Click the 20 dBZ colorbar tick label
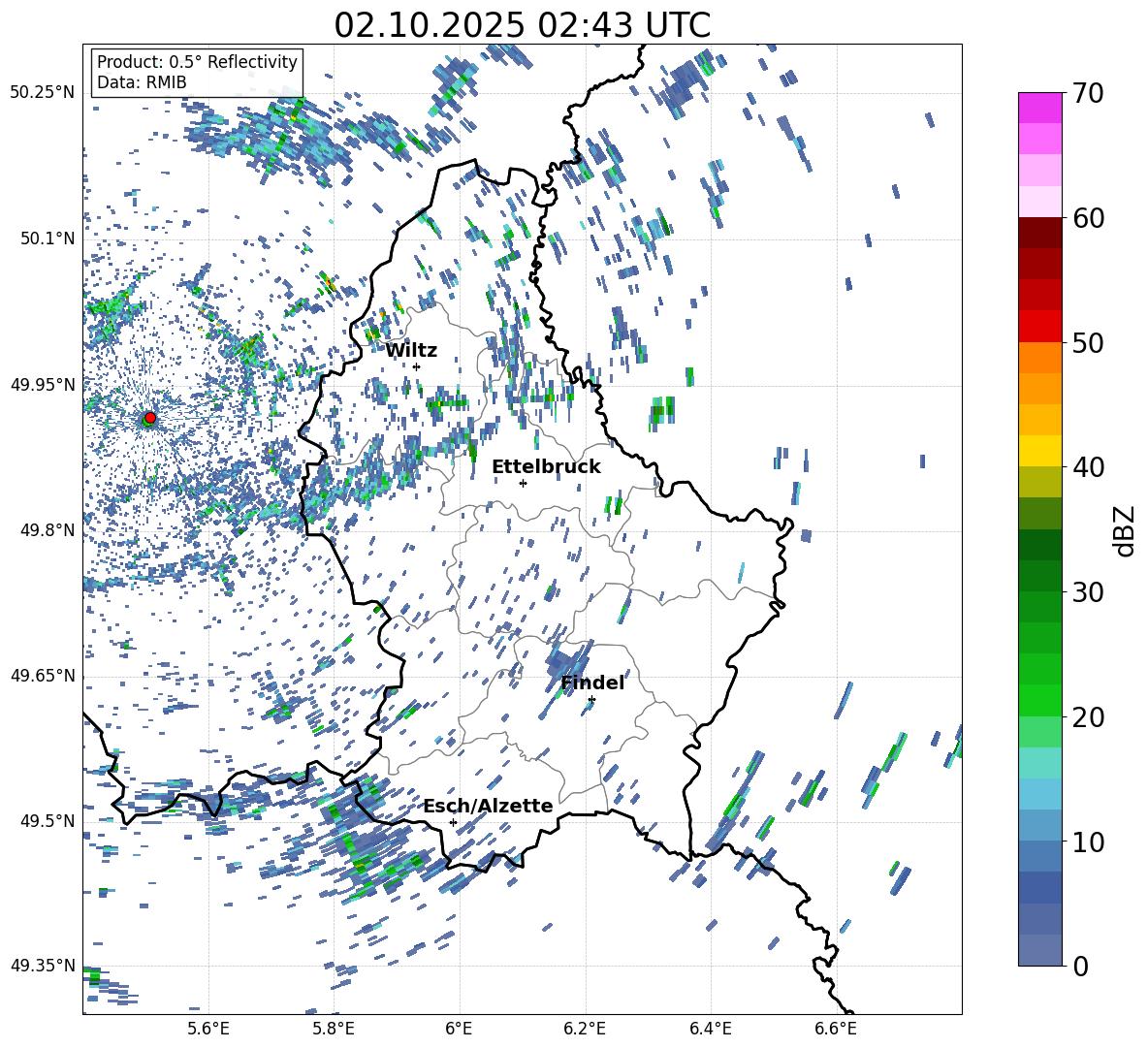Screen dimensions: 1148x1048 [1088, 716]
